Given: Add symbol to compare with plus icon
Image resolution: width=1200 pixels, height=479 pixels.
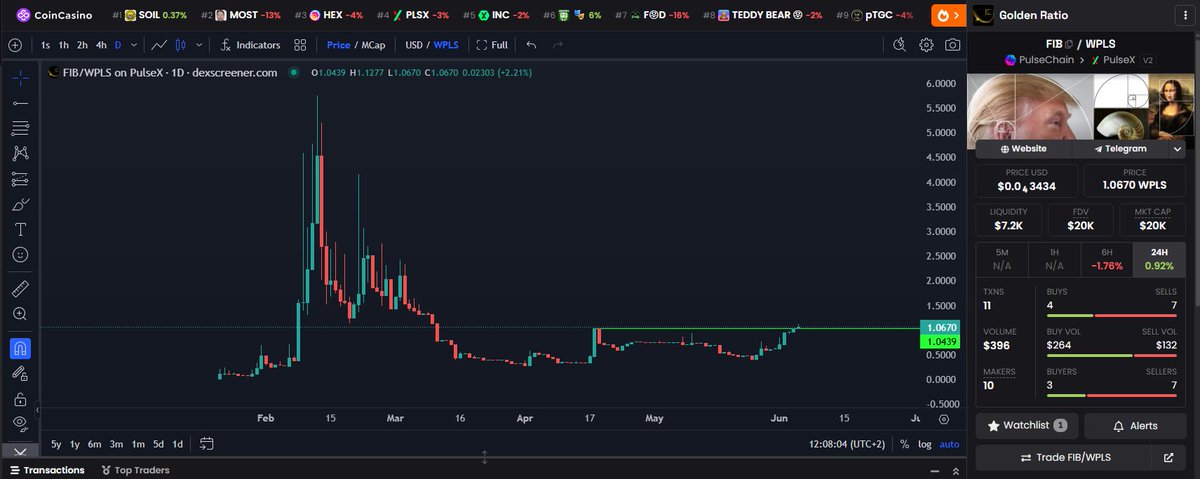Looking at the screenshot, I should (15, 45).
